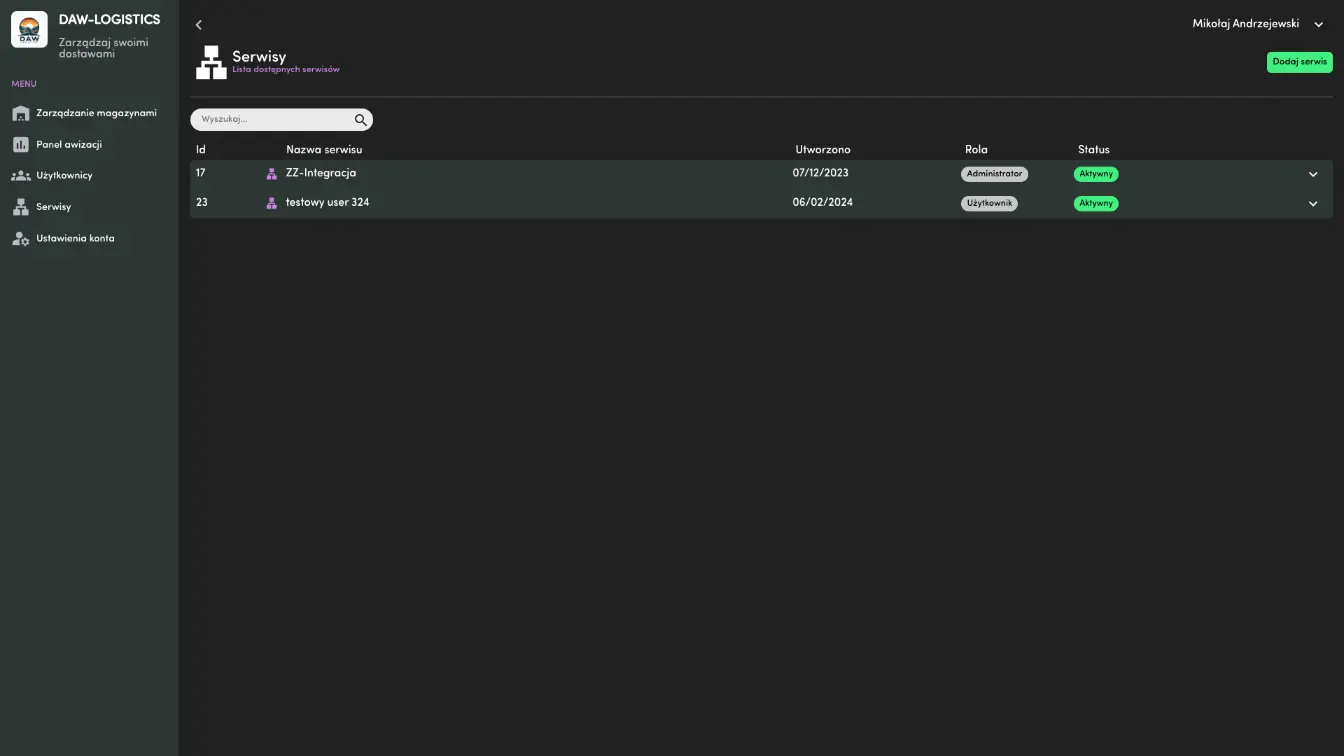Click the chart icon beside Panel awizacji
The image size is (1344, 756).
point(20,144)
